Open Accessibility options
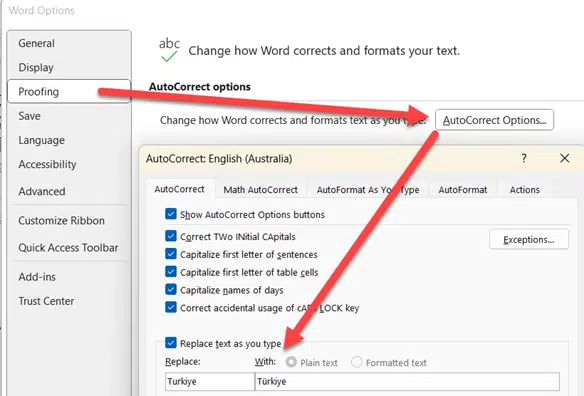Viewport: 584px width, 396px height. (x=47, y=164)
